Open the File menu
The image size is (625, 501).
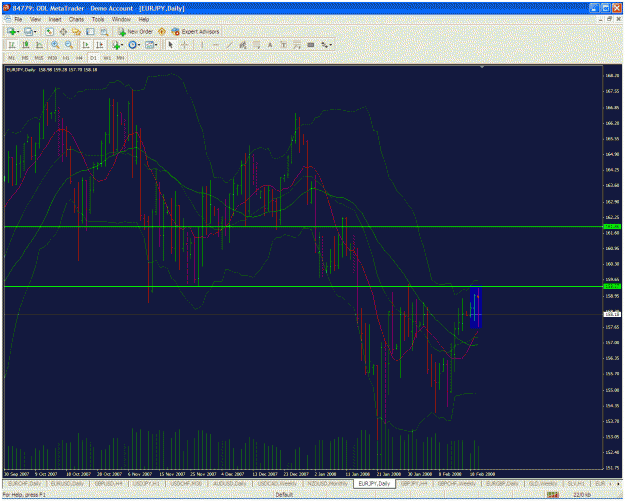(18, 20)
